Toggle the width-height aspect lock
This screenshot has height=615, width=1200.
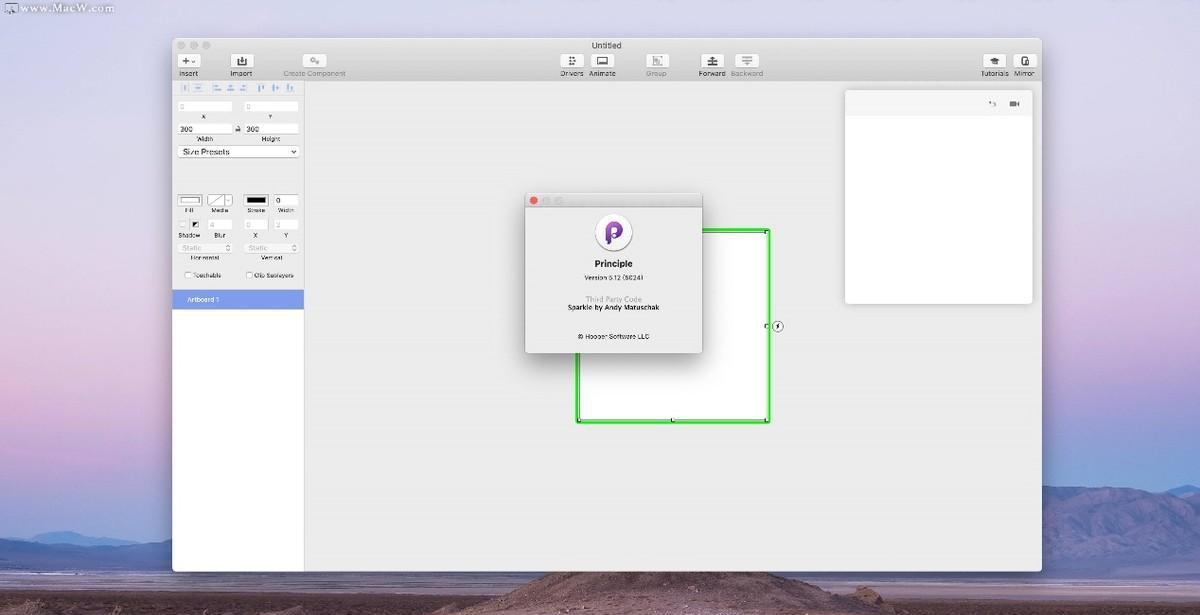coord(238,129)
